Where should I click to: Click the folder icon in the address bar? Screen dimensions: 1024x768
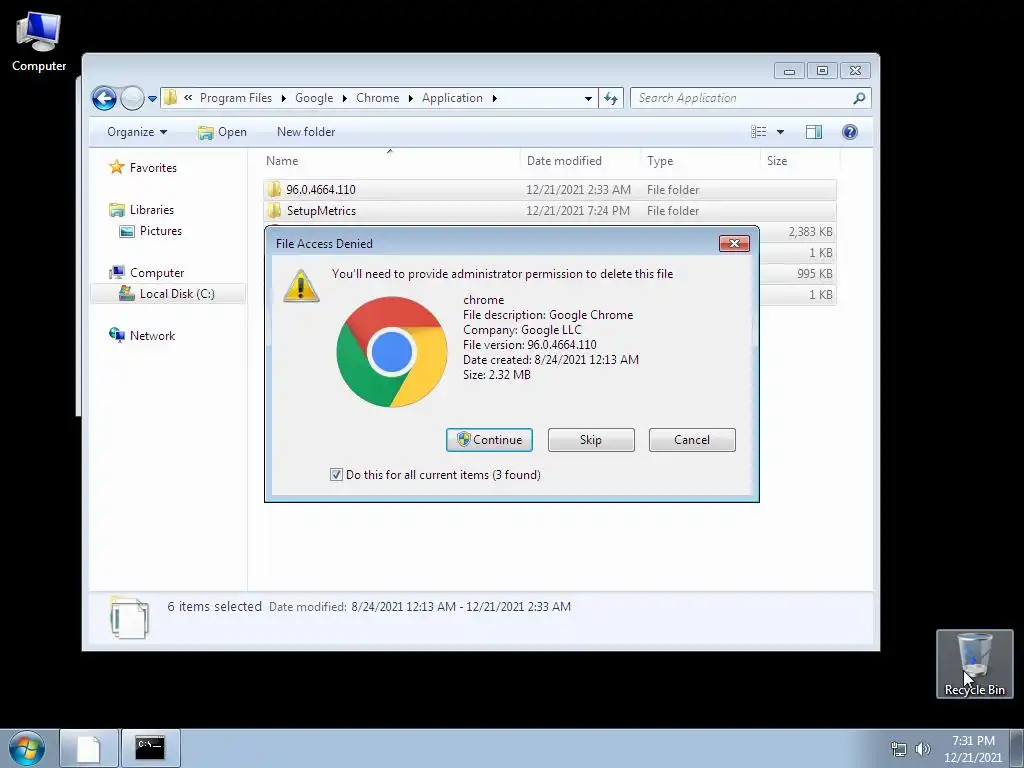pyautogui.click(x=170, y=98)
